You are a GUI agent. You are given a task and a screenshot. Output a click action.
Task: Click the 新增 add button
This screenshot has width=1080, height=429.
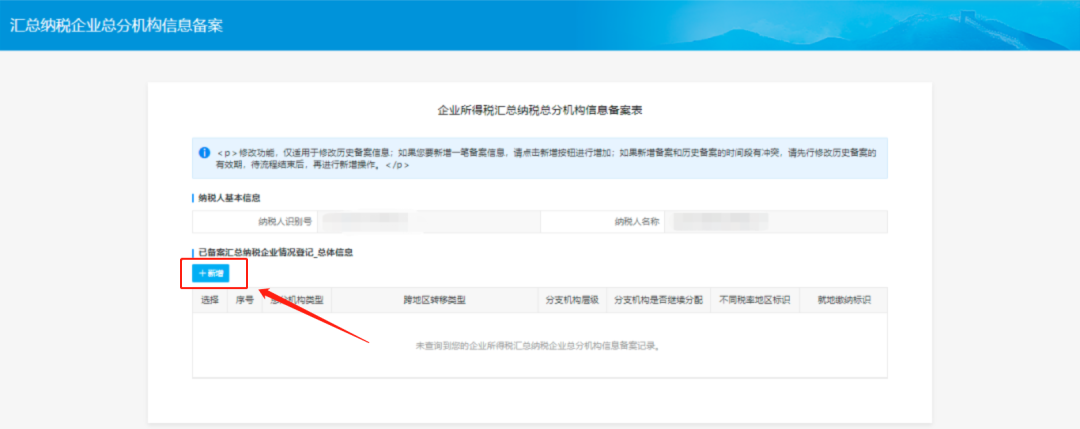click(x=210, y=273)
